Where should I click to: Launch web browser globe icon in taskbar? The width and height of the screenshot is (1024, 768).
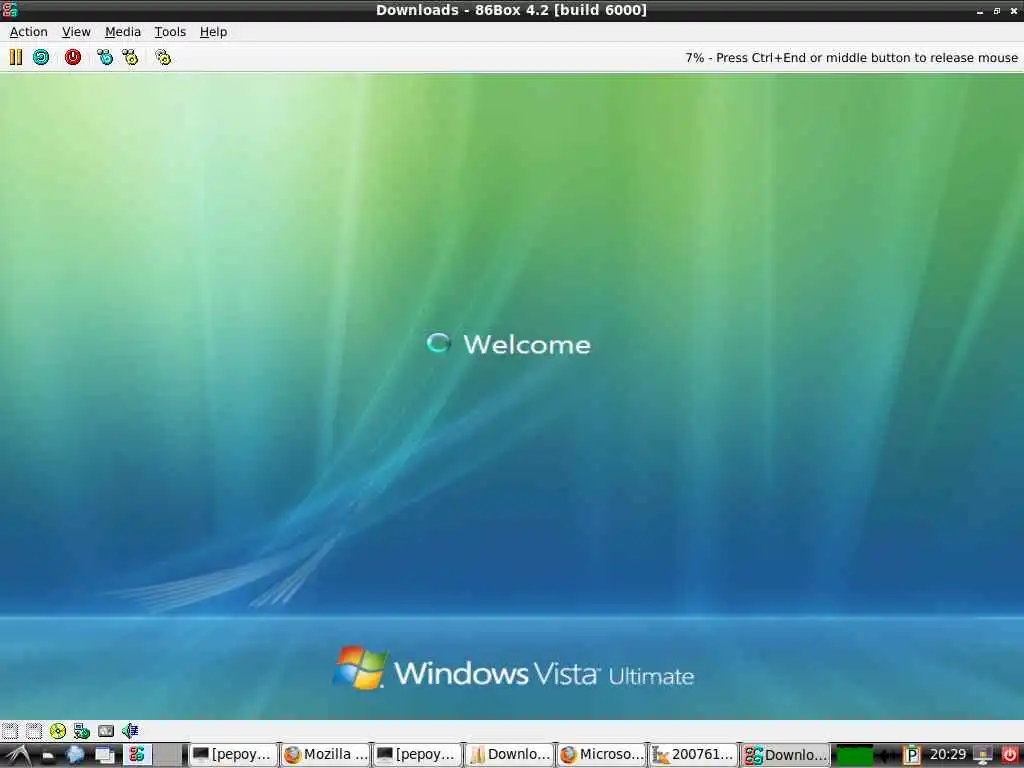tap(75, 755)
